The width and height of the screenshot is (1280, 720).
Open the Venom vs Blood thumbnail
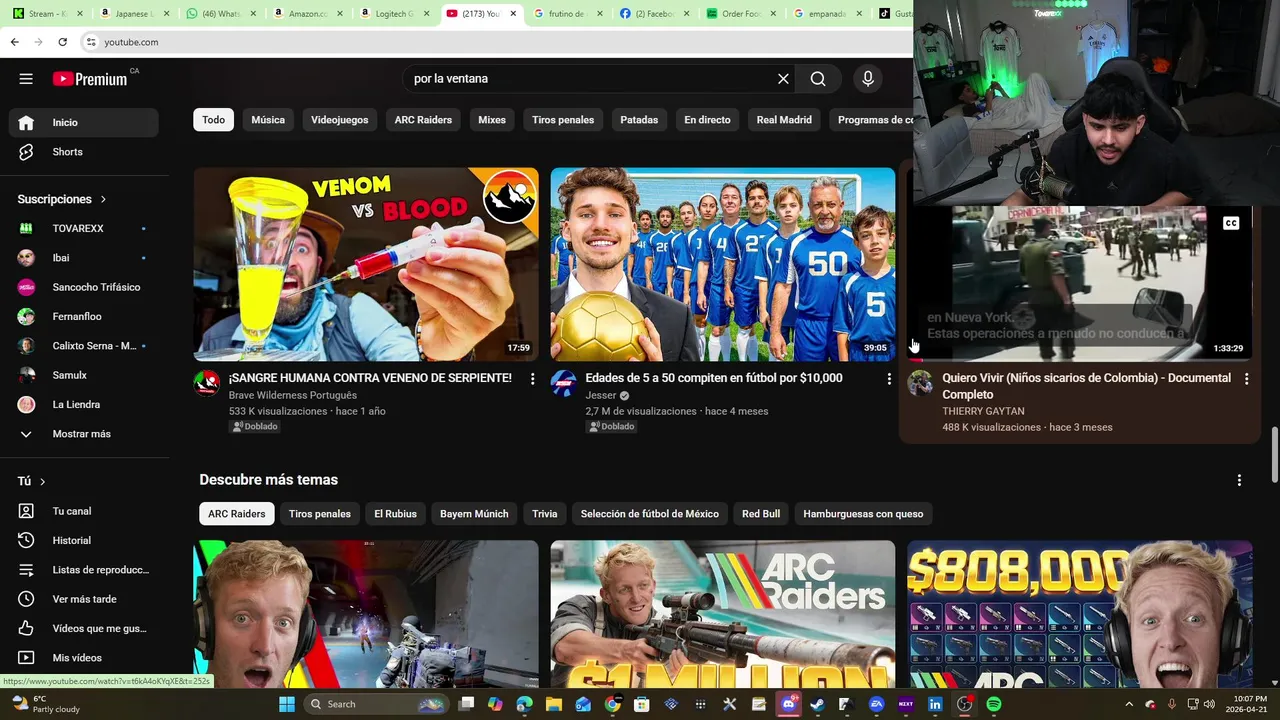tap(366, 264)
